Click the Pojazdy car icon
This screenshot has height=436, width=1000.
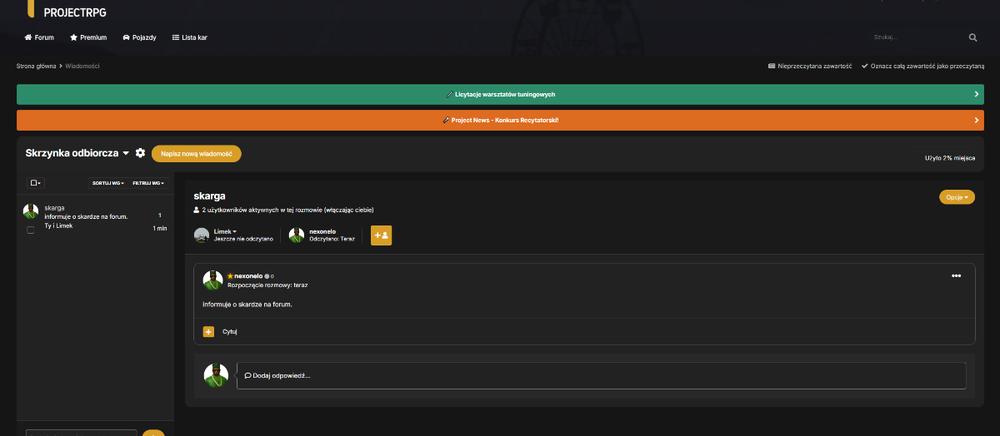(126, 38)
